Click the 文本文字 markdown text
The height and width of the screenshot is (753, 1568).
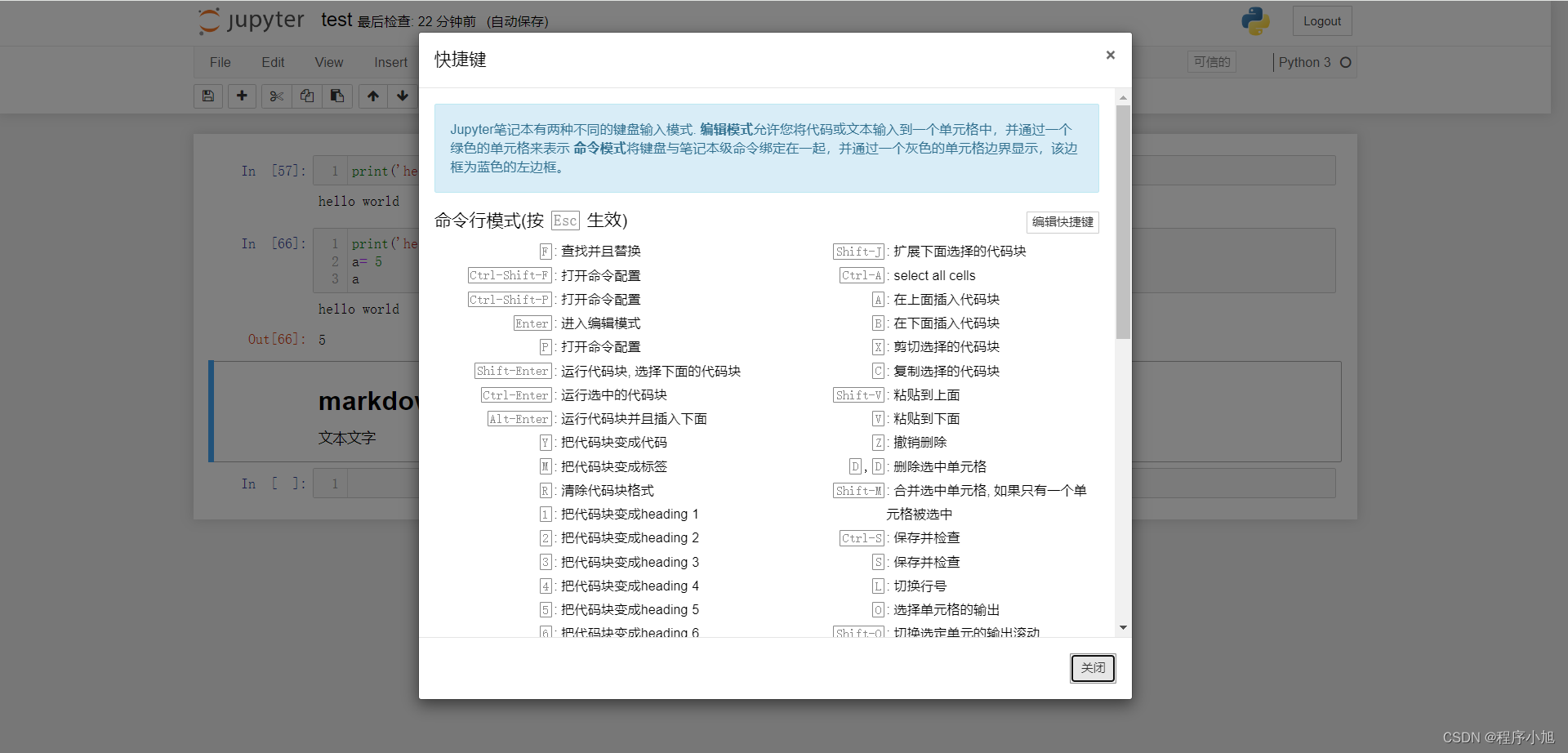tap(347, 438)
